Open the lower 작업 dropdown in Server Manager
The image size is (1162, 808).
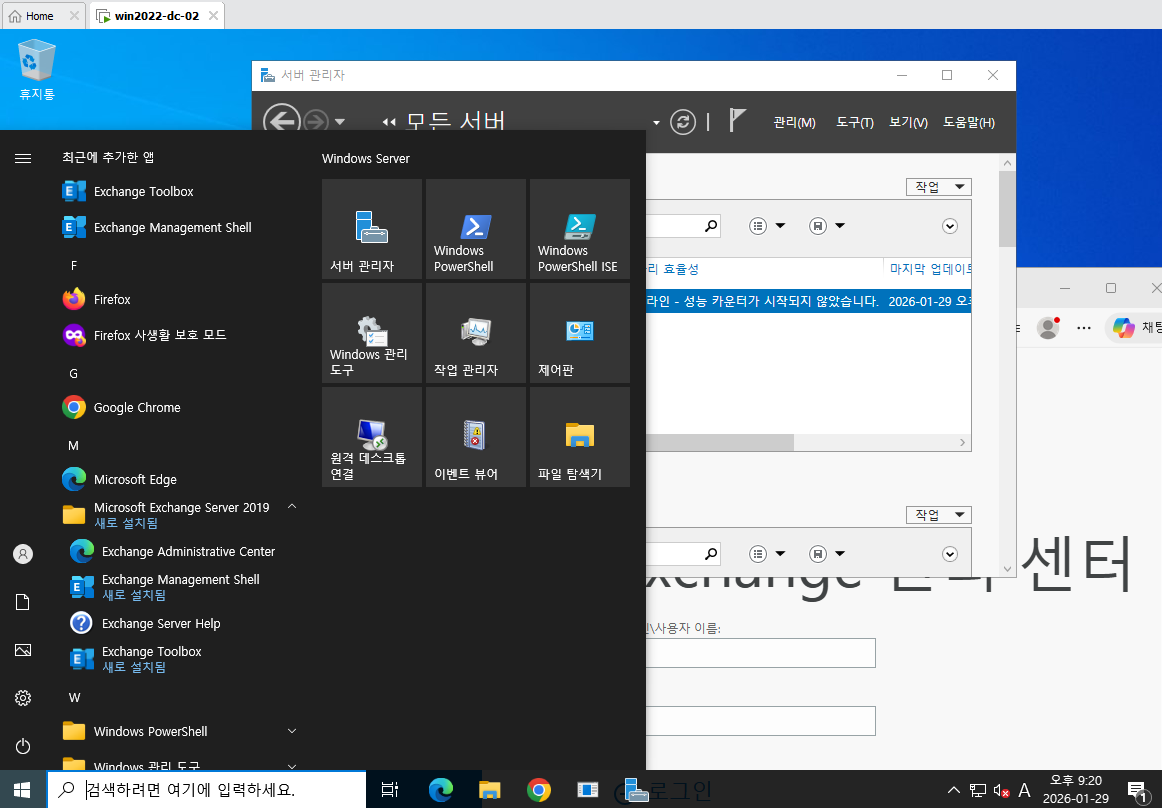click(x=938, y=514)
